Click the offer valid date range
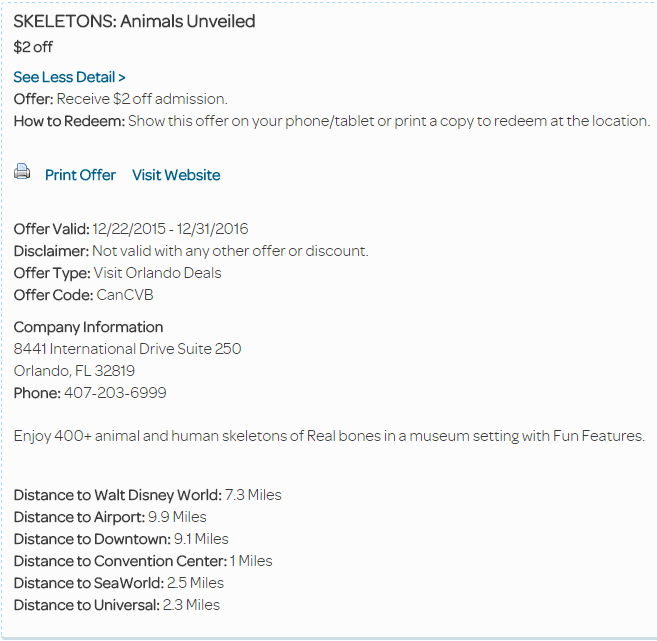 click(170, 229)
